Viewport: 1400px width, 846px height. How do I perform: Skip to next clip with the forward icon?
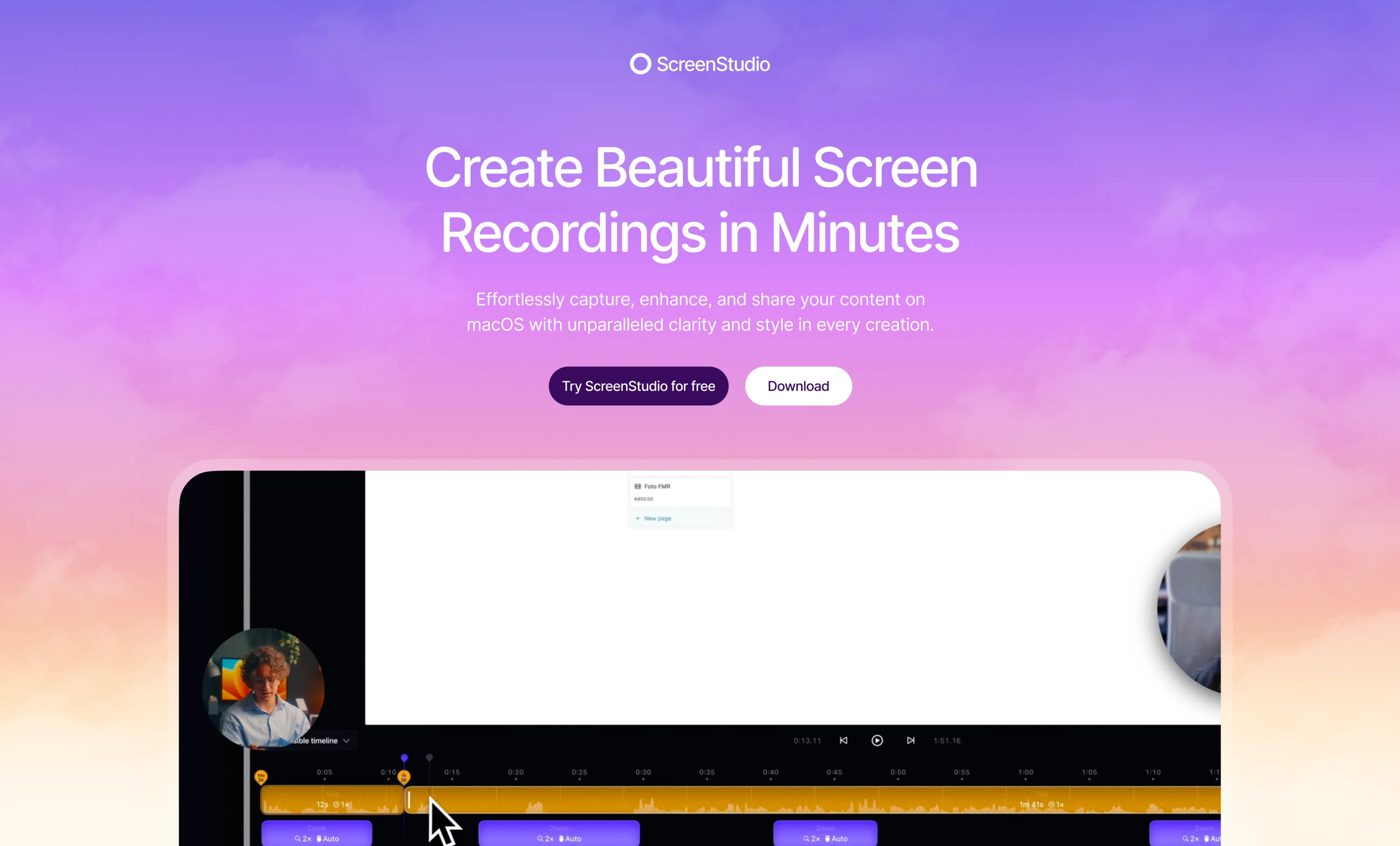coord(910,740)
